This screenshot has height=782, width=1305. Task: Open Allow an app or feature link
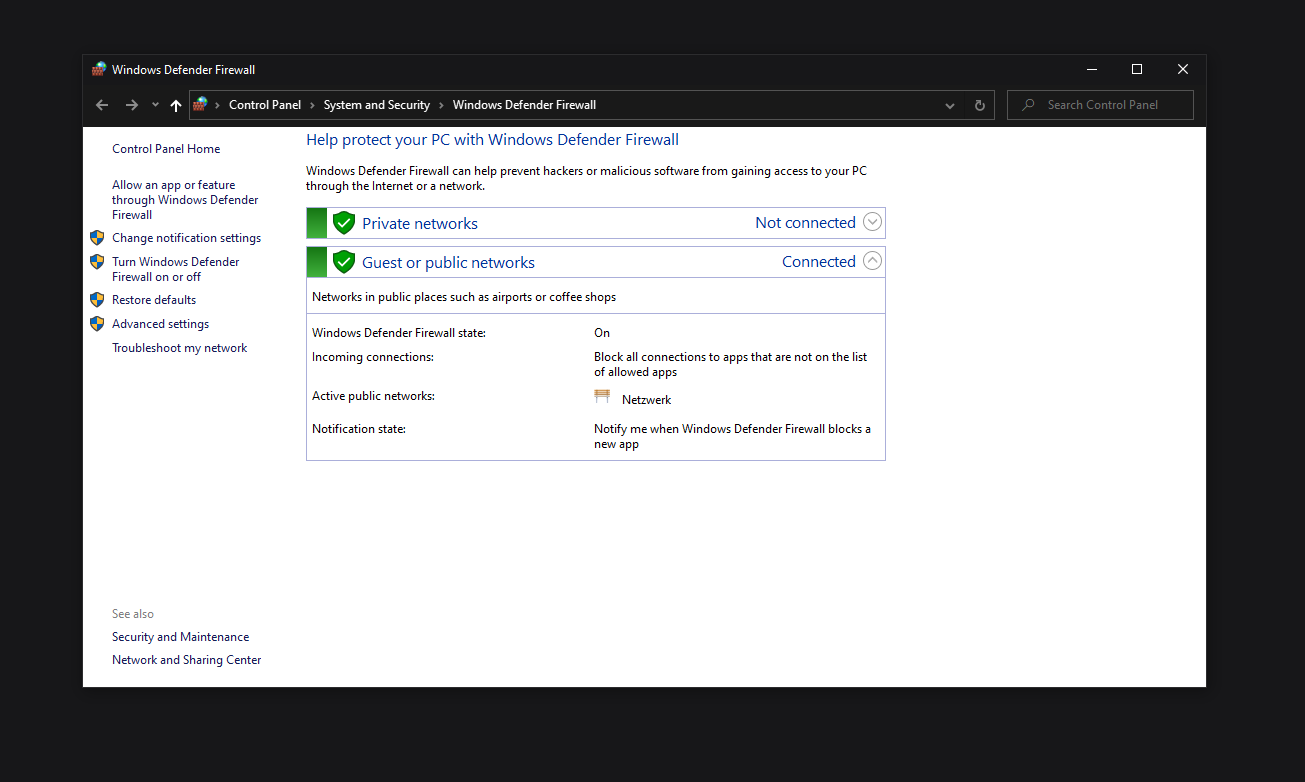pyautogui.click(x=185, y=200)
